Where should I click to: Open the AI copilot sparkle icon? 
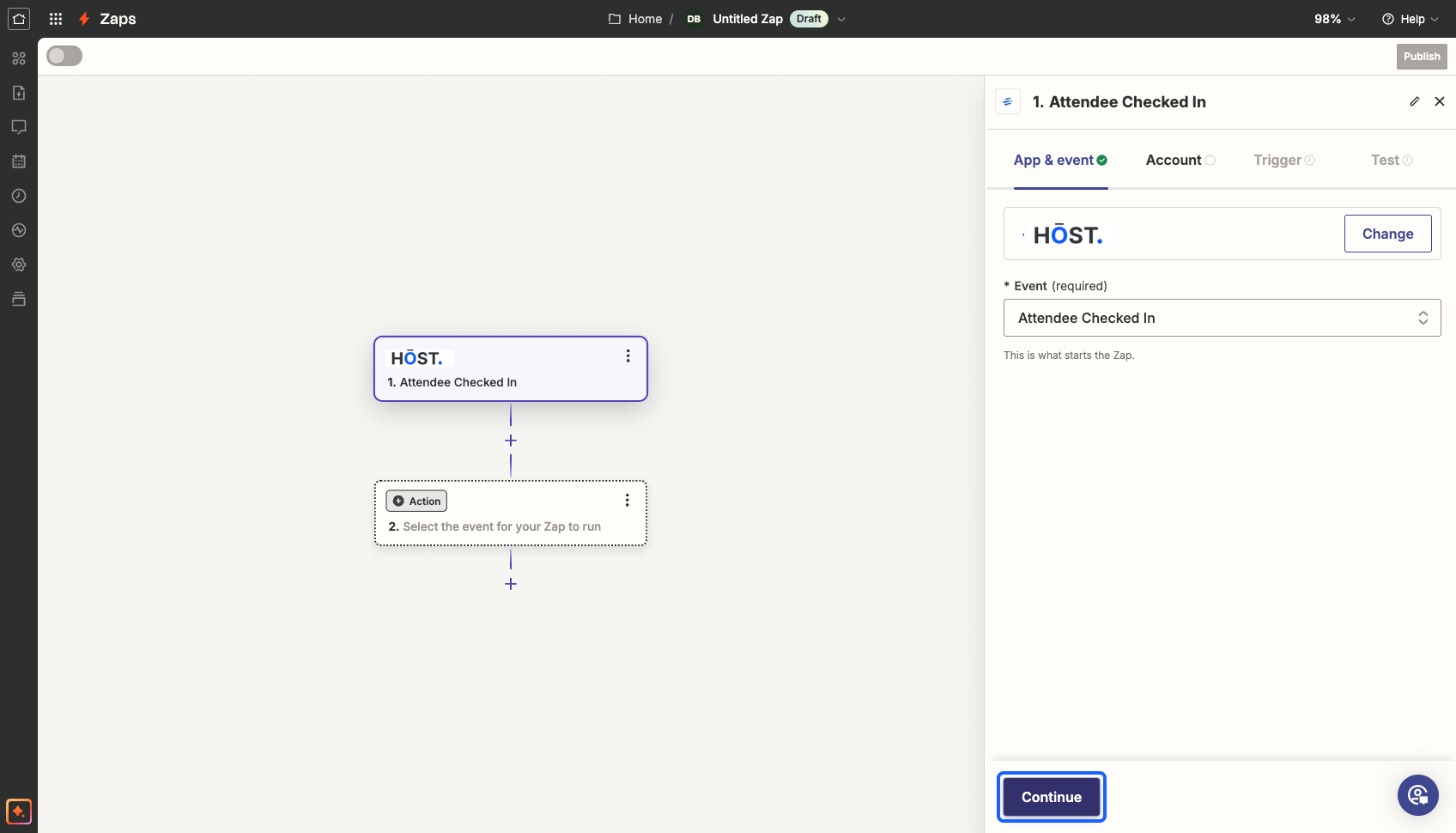click(19, 811)
